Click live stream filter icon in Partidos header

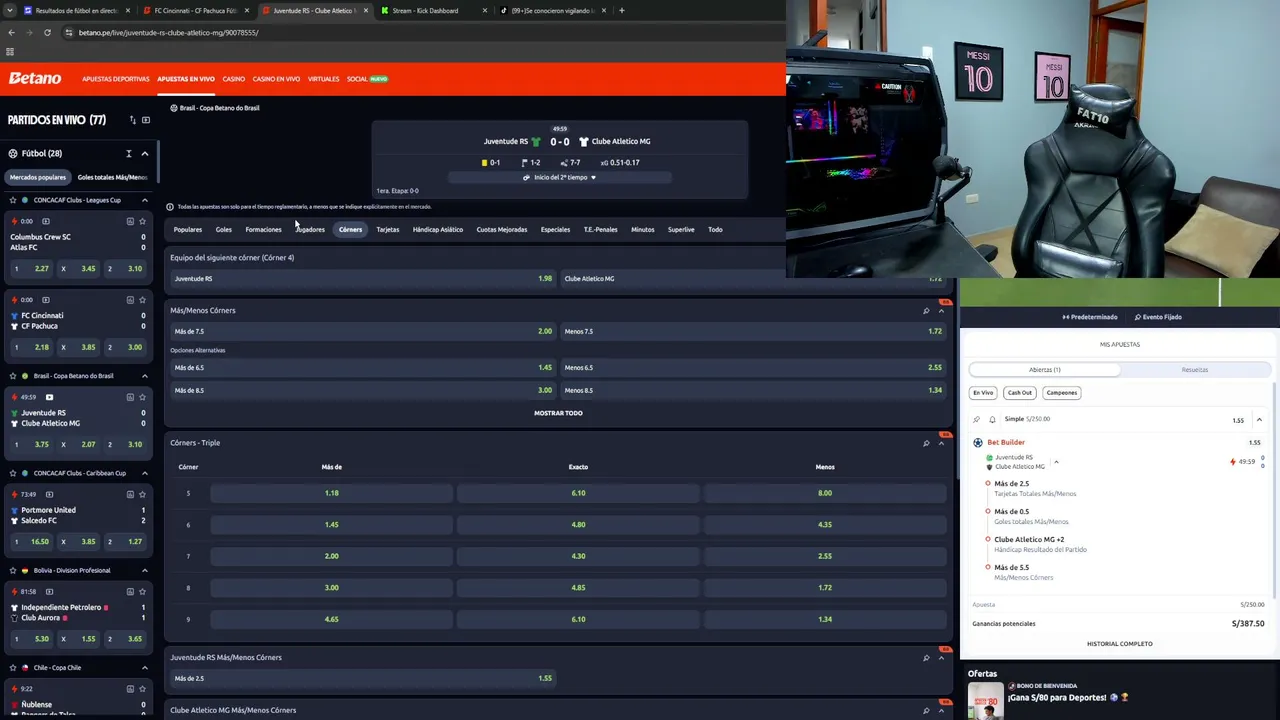[146, 120]
